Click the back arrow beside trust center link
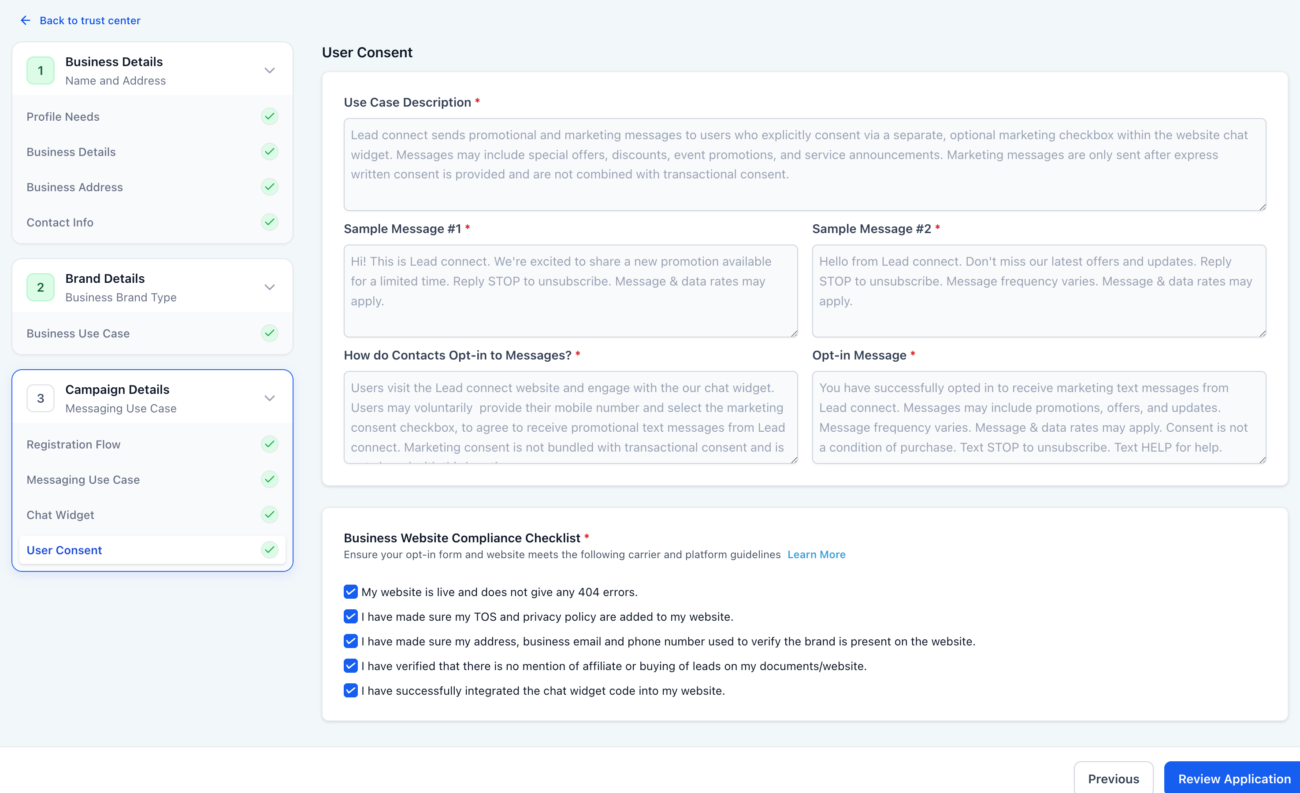 pyautogui.click(x=25, y=20)
